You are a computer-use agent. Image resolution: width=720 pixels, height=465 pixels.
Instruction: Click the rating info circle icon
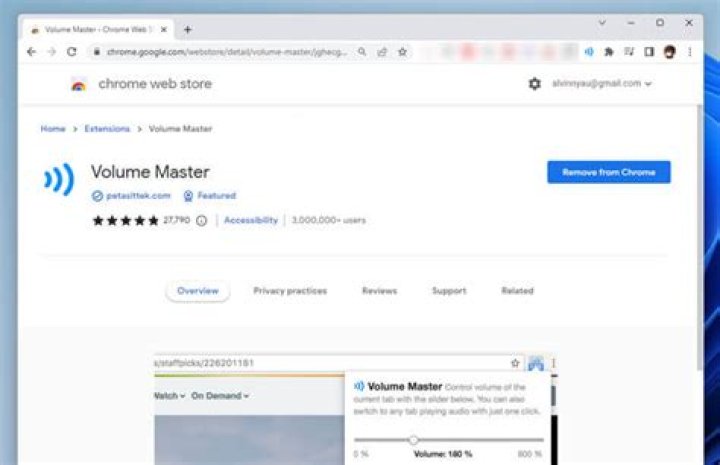tap(201, 221)
